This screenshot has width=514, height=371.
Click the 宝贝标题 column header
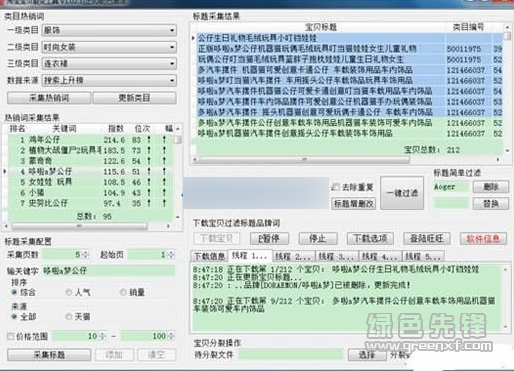(x=321, y=27)
